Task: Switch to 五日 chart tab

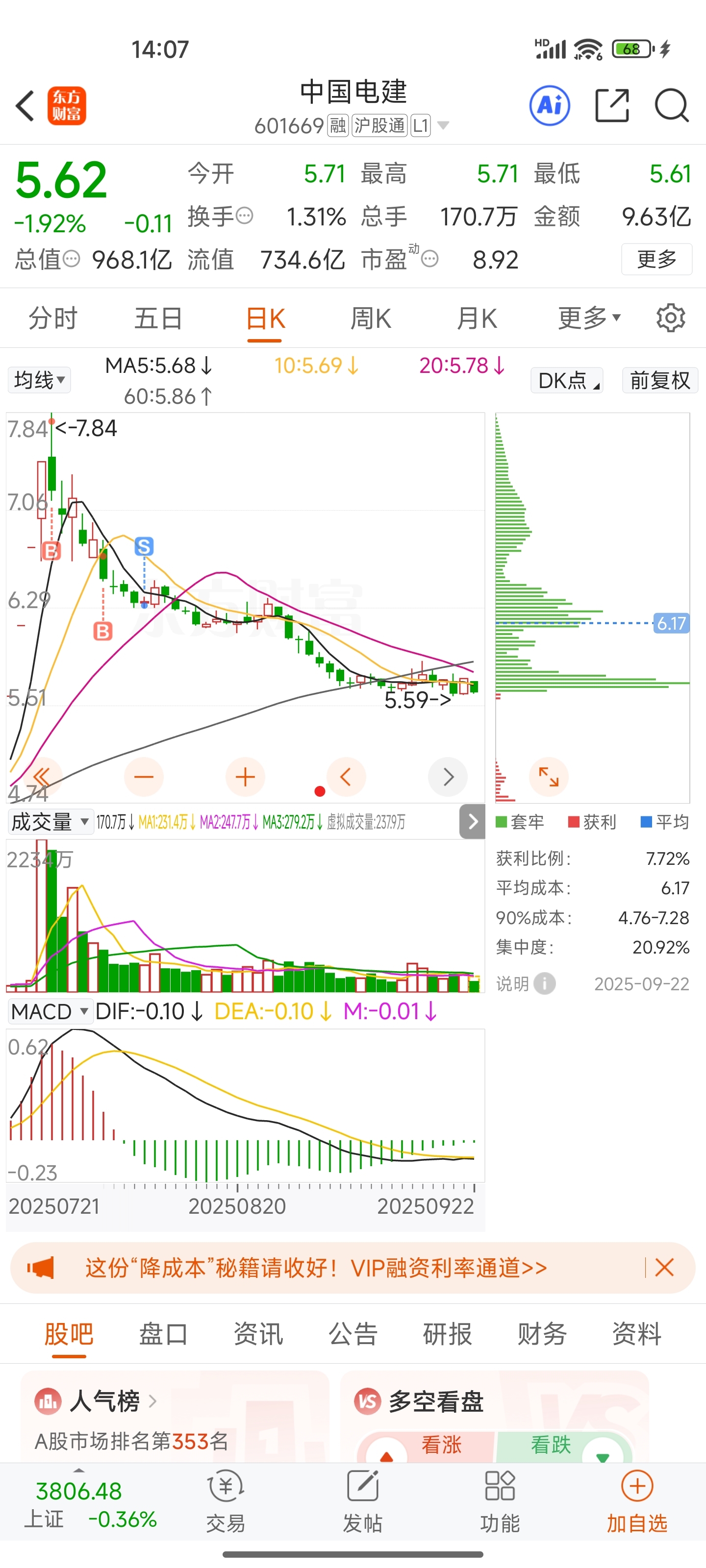Action: pos(158,318)
